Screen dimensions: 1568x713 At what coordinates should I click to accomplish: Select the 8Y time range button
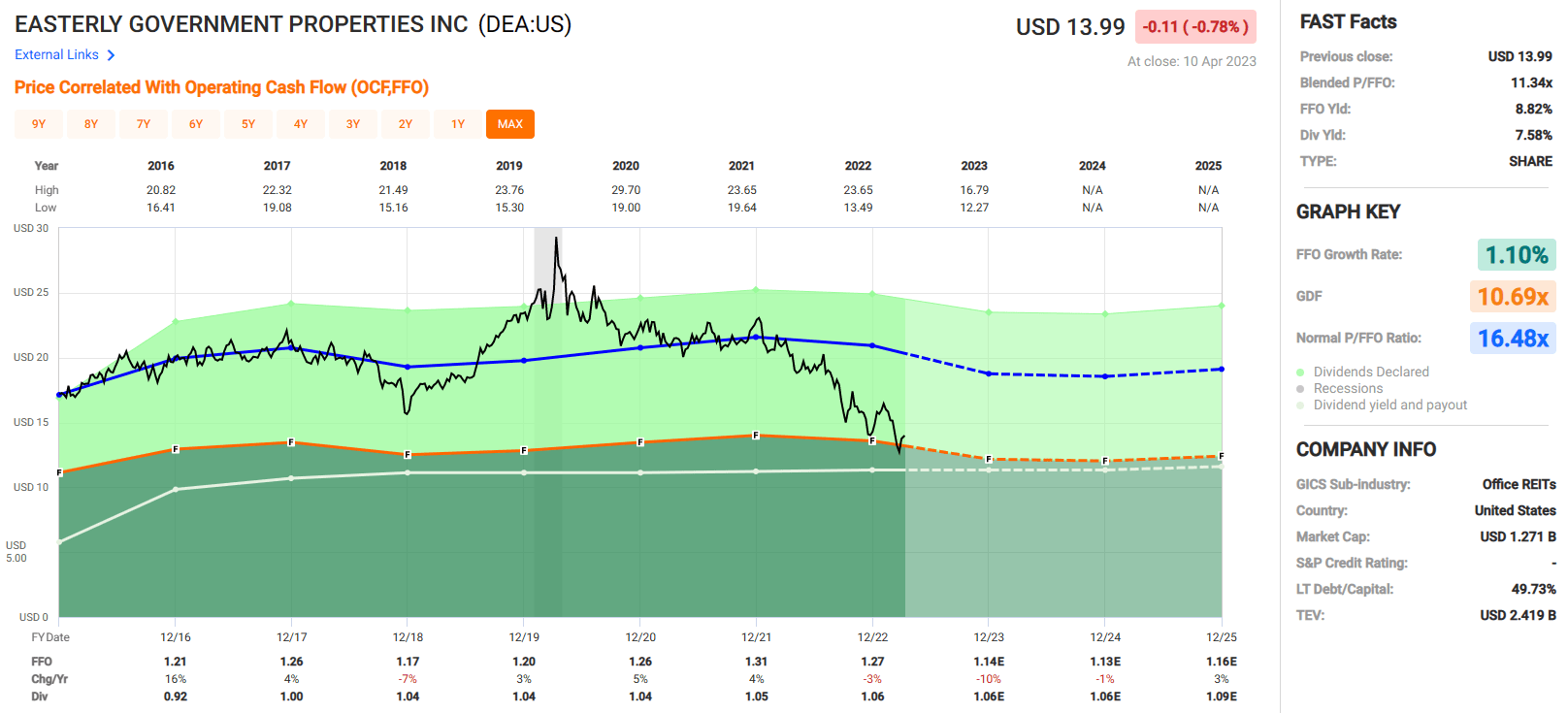click(91, 124)
